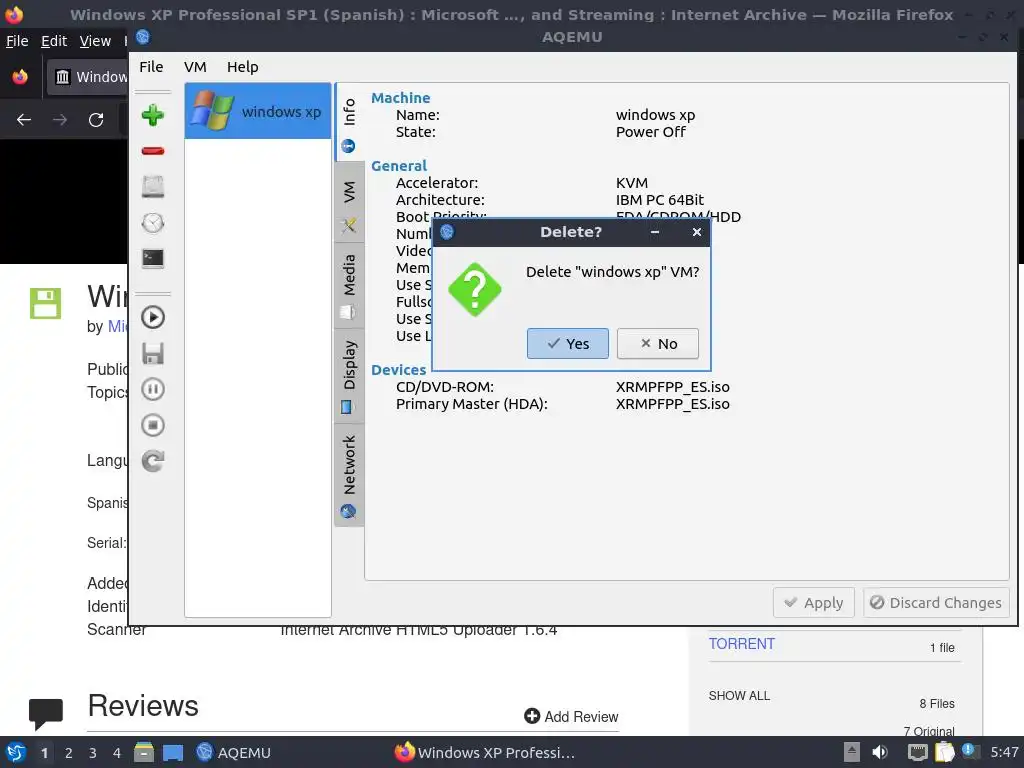Click the green plus Add VM icon

click(153, 116)
